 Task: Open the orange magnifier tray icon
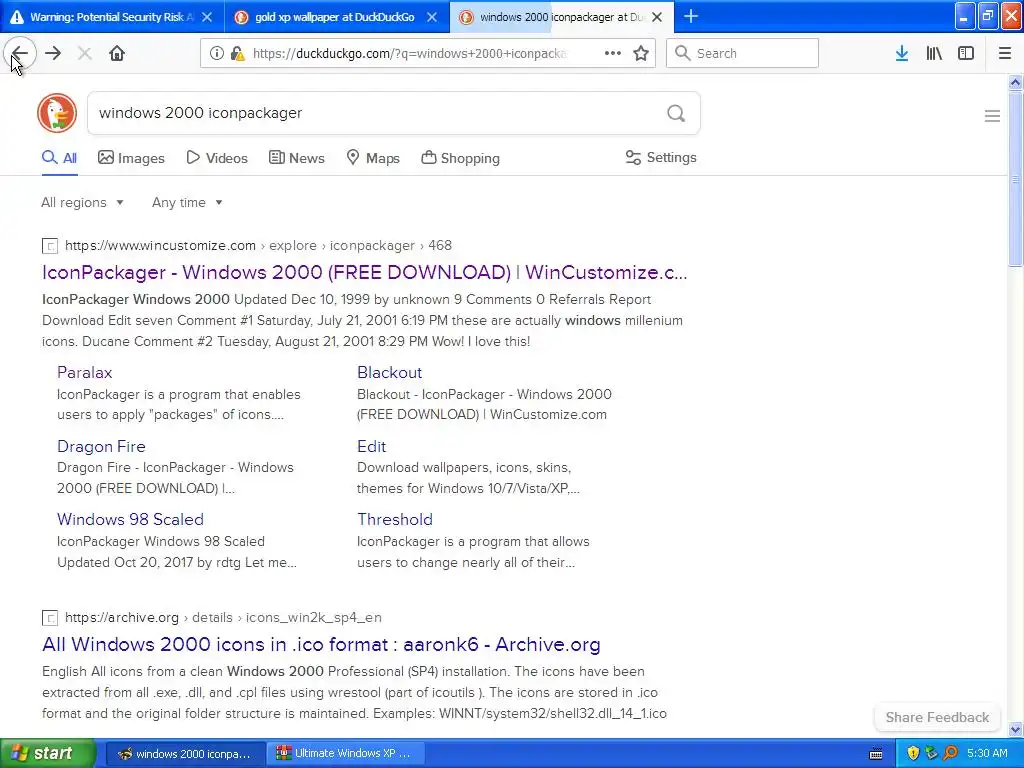(x=950, y=753)
